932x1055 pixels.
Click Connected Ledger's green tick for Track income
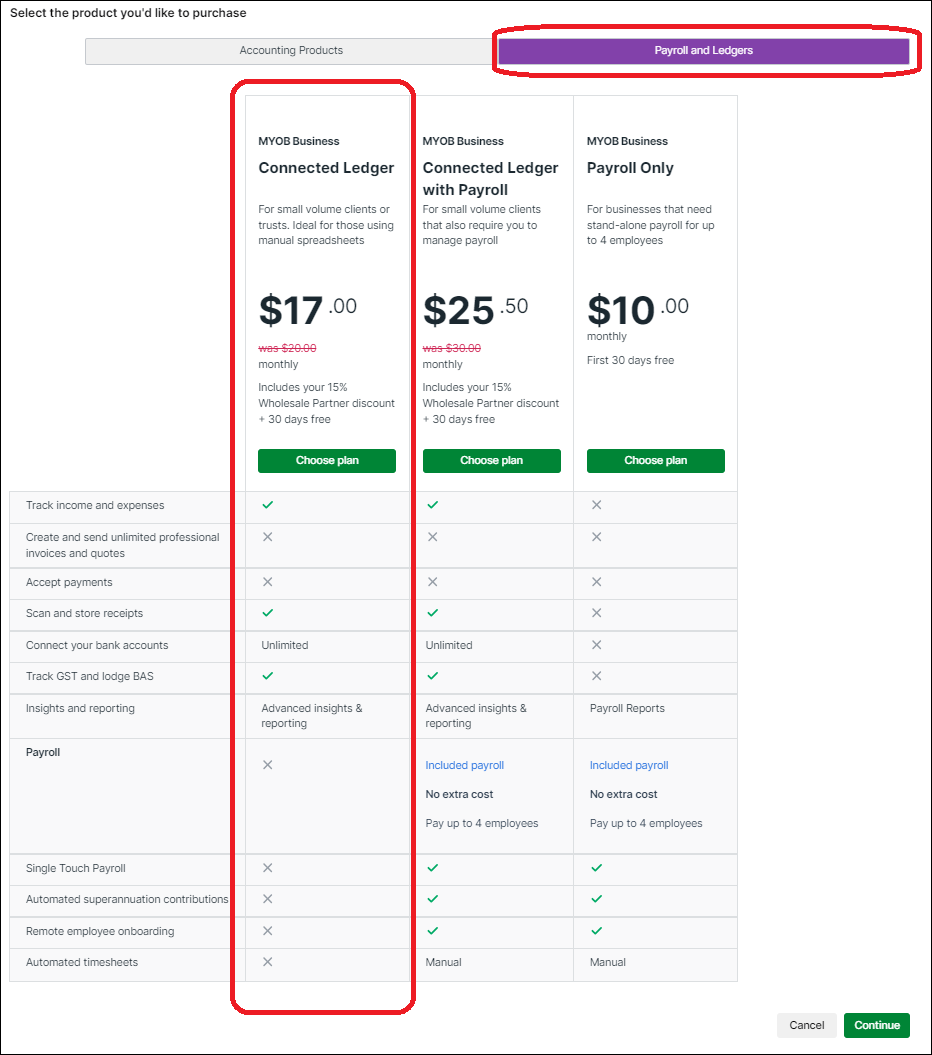(x=267, y=505)
